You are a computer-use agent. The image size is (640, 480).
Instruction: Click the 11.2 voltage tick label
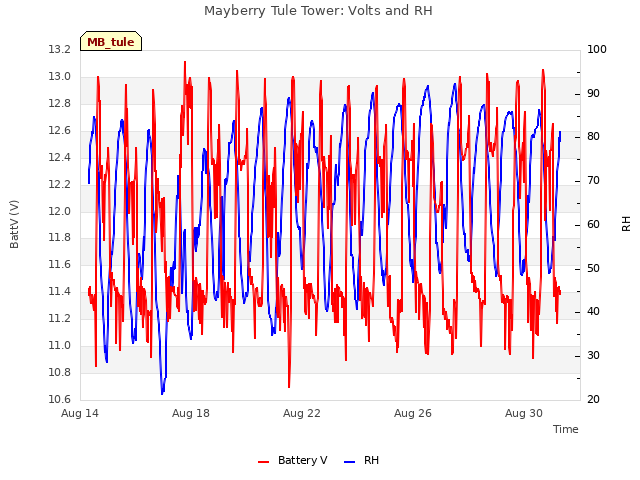coord(60,318)
